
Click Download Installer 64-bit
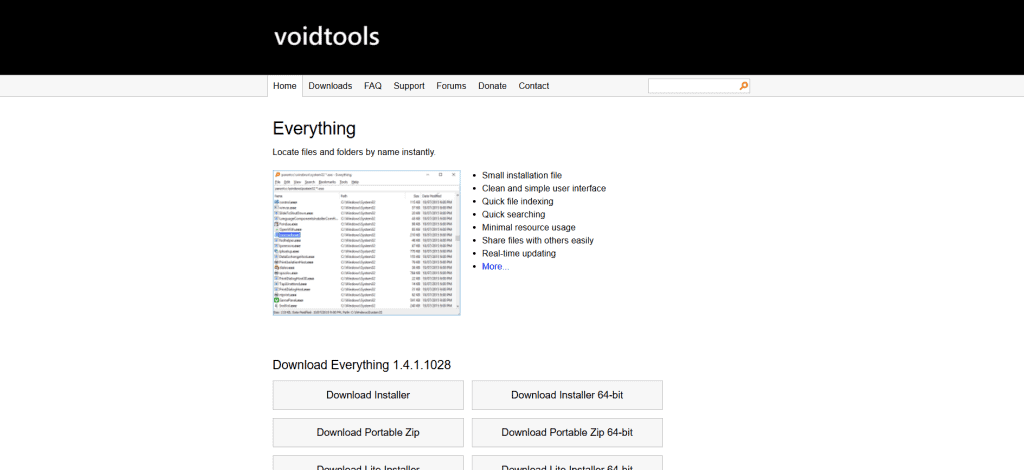(x=567, y=395)
